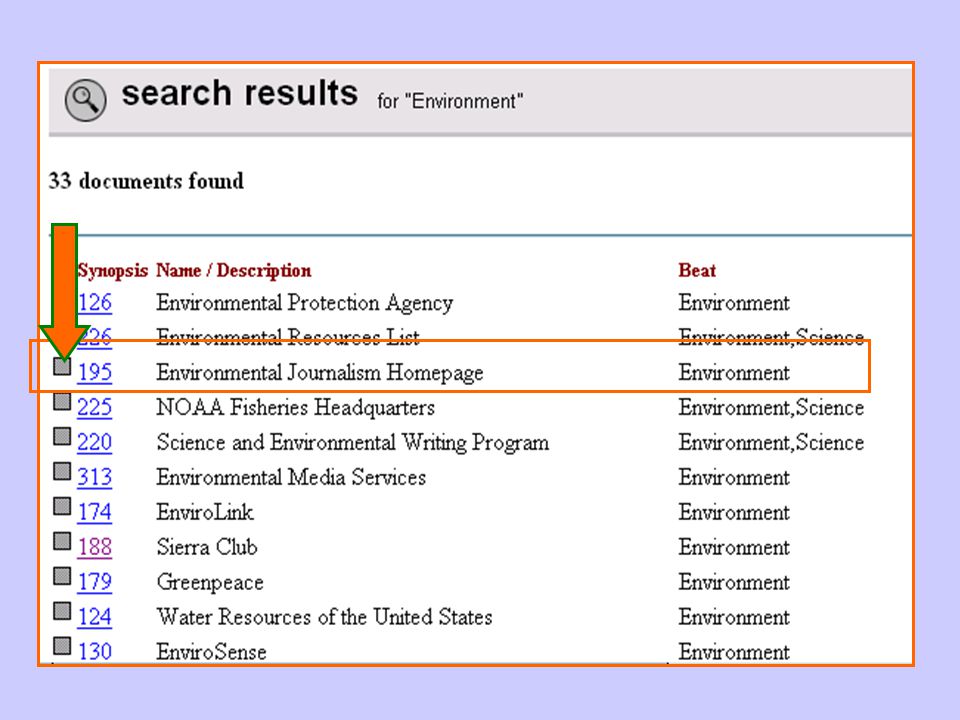Open synopsis link 220
The image size is (960, 720).
point(95,442)
